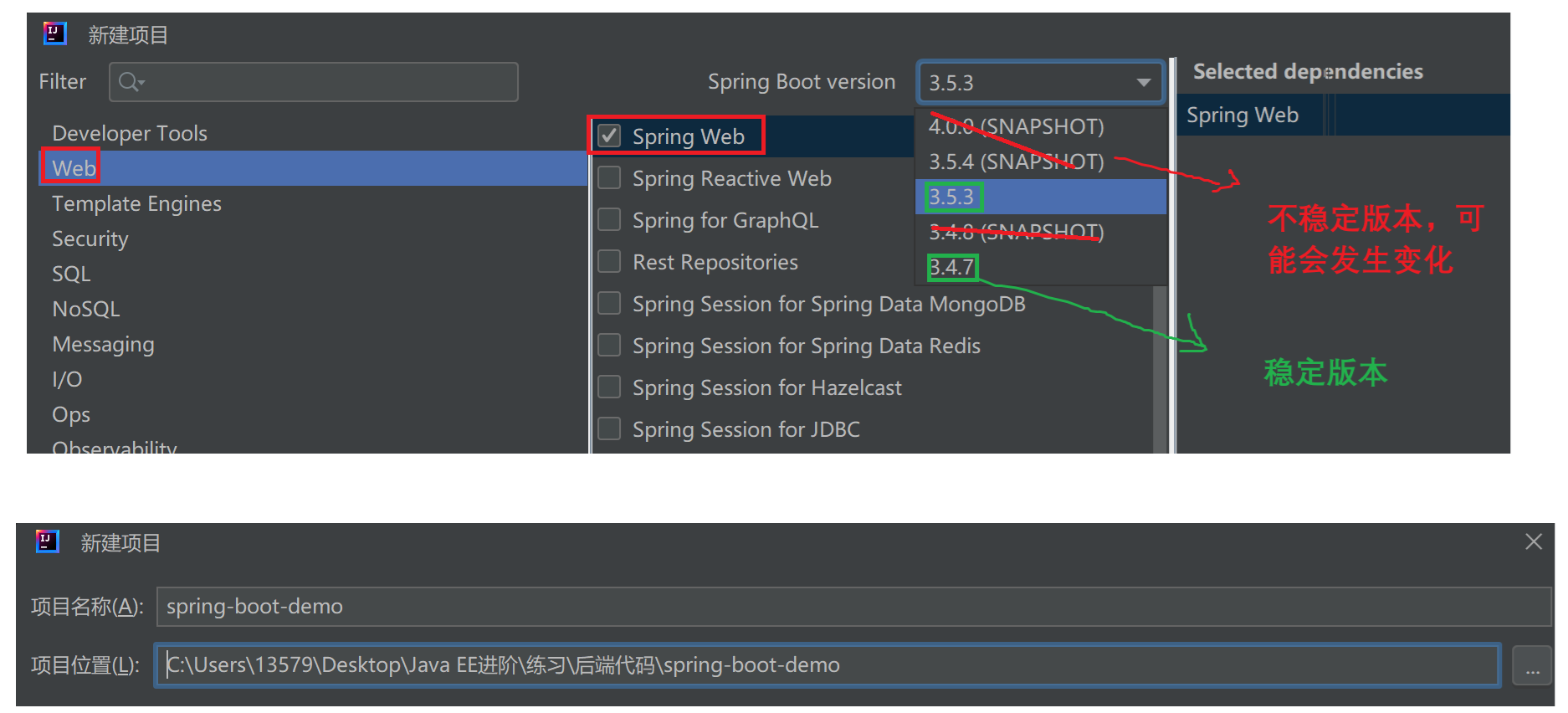Choose version 3.5.4 (SNAPSHOT)
This screenshot has height=713, width=1568.
point(1041,162)
